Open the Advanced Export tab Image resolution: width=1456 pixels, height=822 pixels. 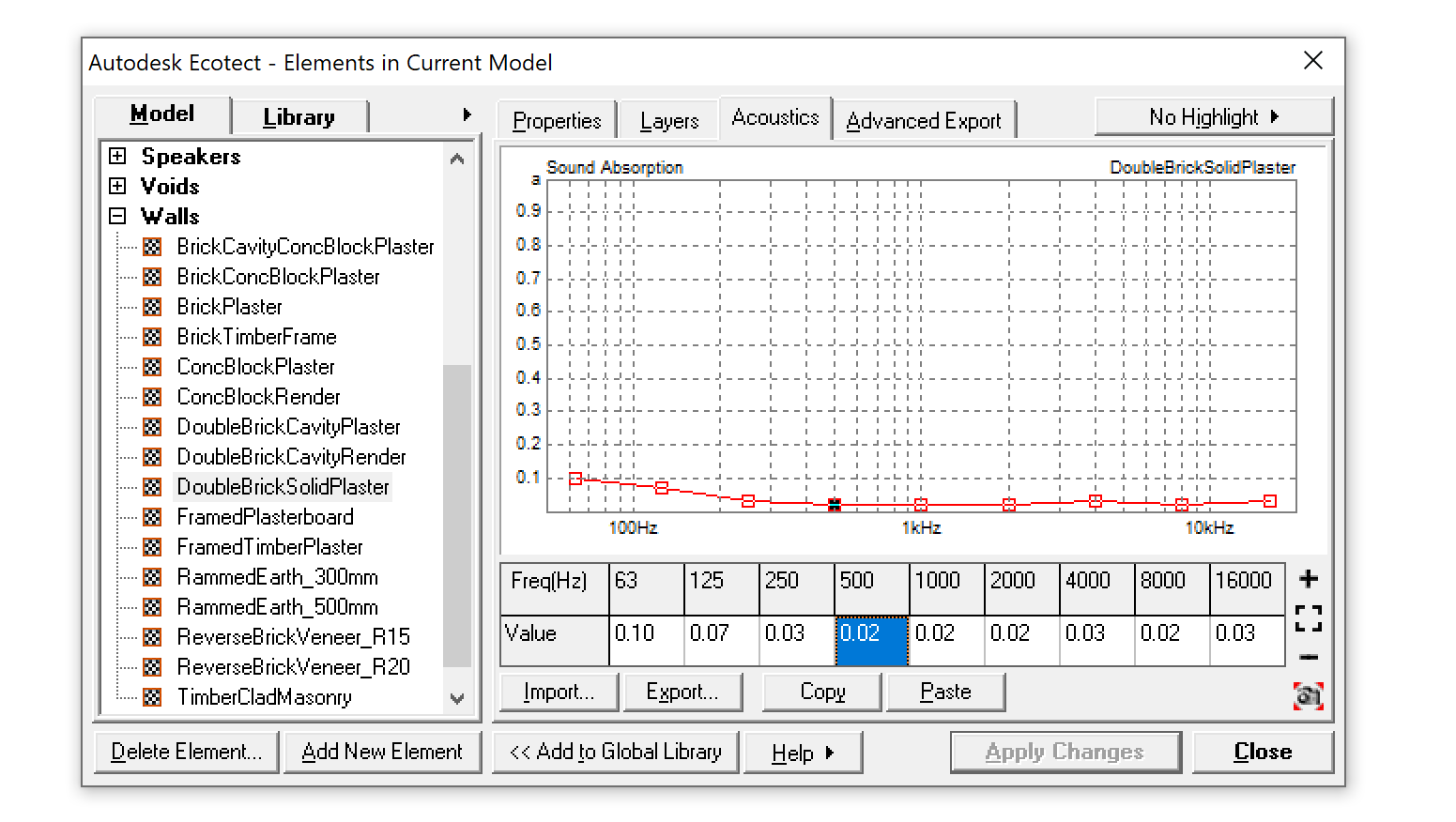point(924,121)
